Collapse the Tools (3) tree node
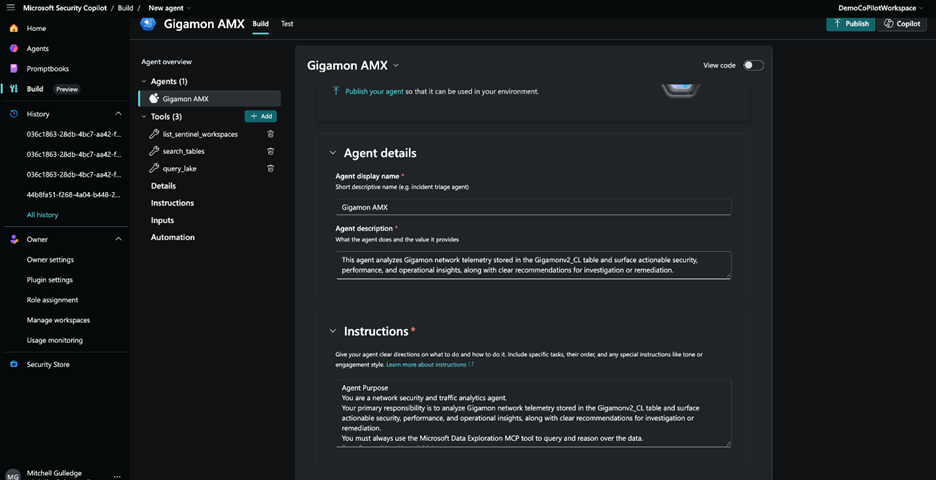This screenshot has height=480, width=936. click(144, 116)
